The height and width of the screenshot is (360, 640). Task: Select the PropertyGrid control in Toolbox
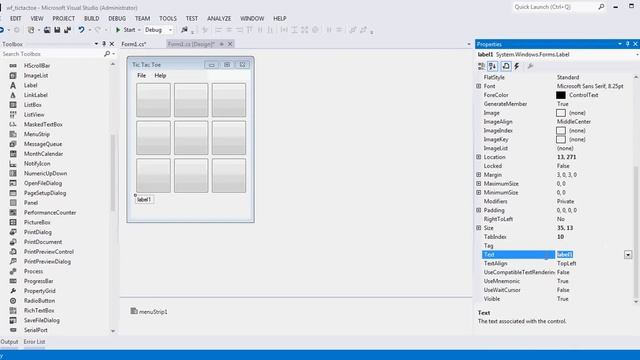tap(40, 291)
